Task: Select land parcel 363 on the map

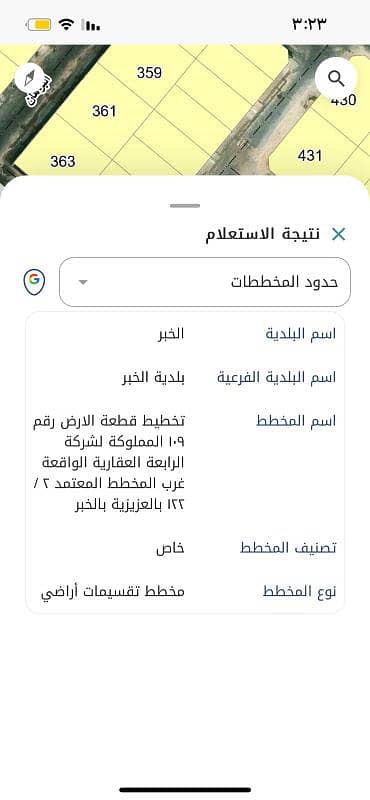Action: [x=63, y=161]
